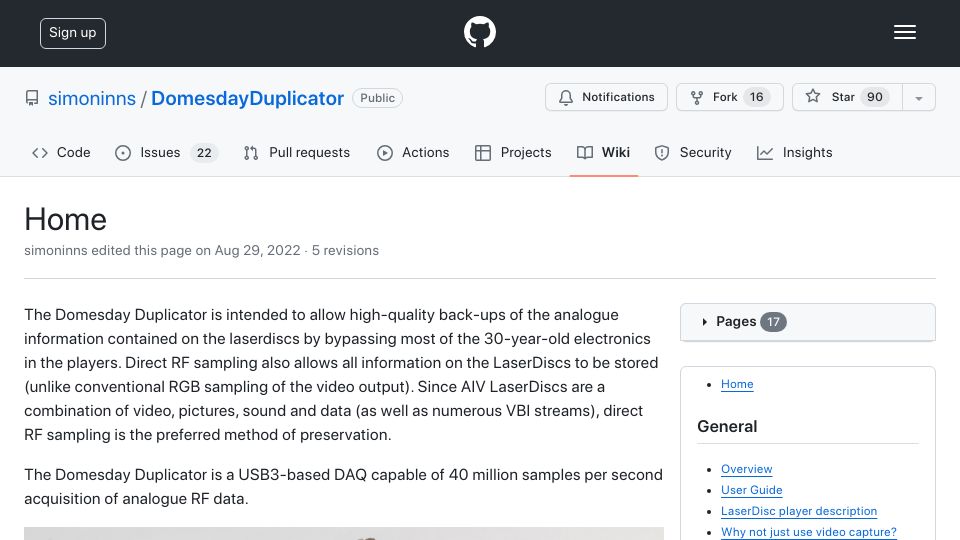Click the General sidebar heading
Viewport: 960px width, 540px height.
coord(727,426)
